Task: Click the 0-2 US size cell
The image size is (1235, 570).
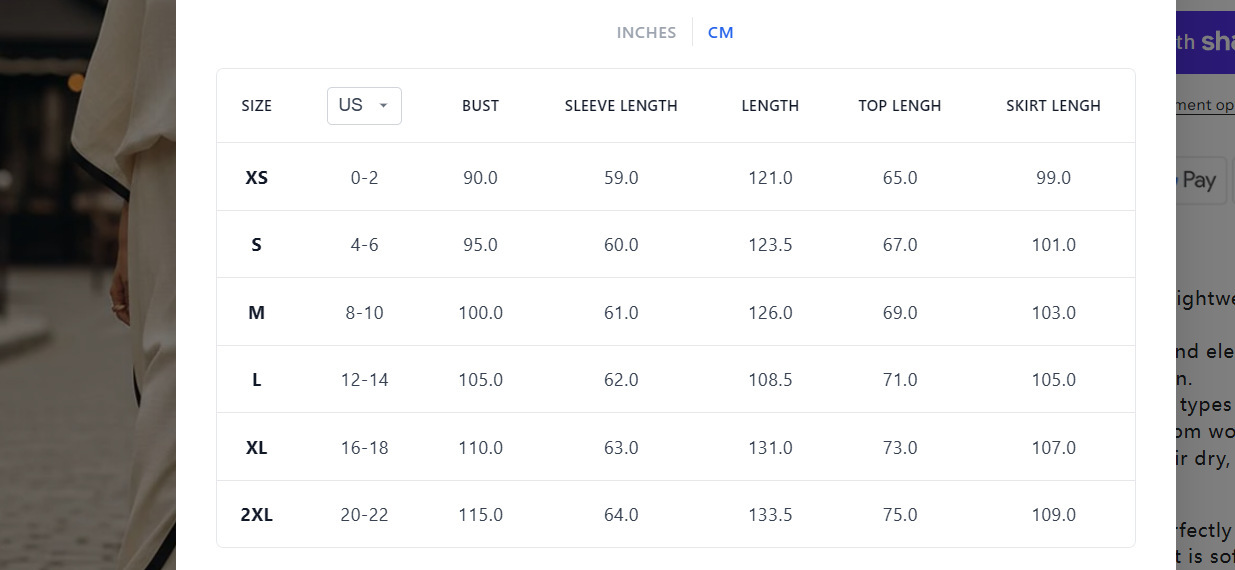Action: click(x=364, y=178)
